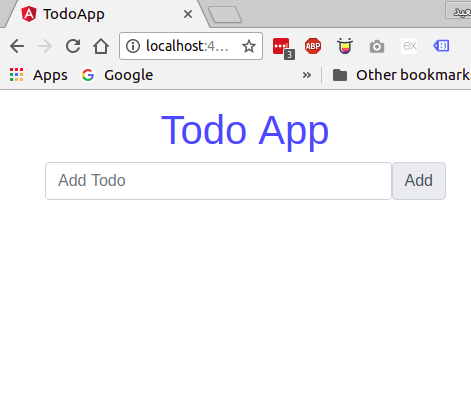The width and height of the screenshot is (471, 398).
Task: Open the LastPass extension icon
Action: coord(283,48)
